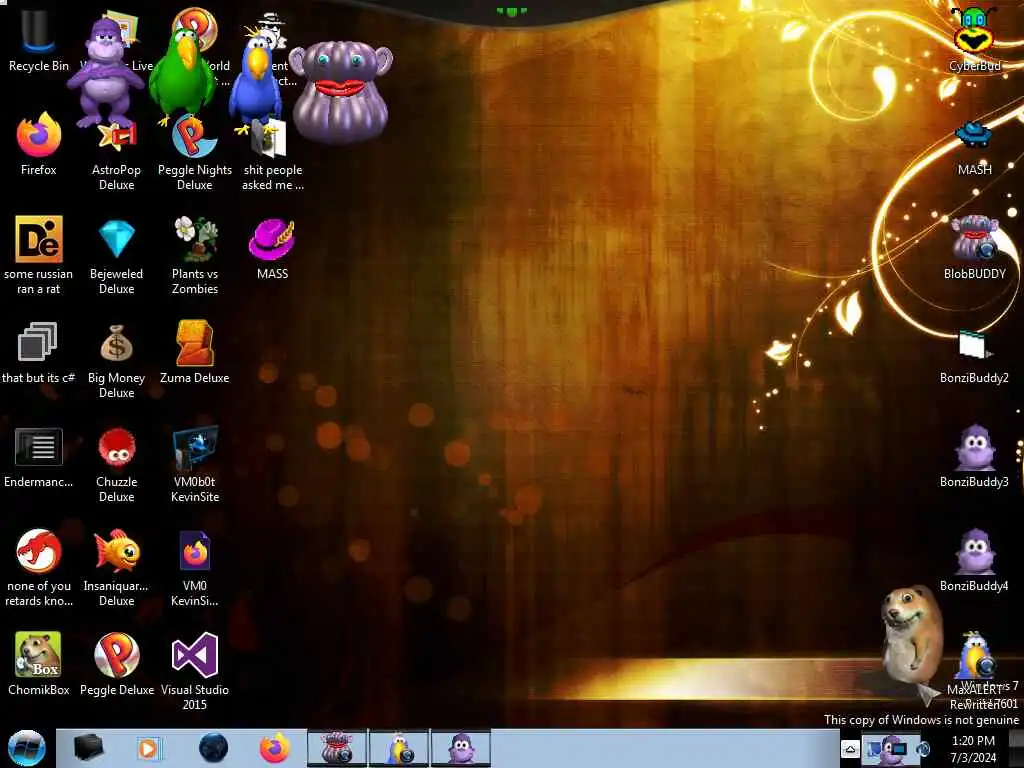Click the Show Desktop taskbar strip
The width and height of the screenshot is (1024, 768).
click(1016, 748)
